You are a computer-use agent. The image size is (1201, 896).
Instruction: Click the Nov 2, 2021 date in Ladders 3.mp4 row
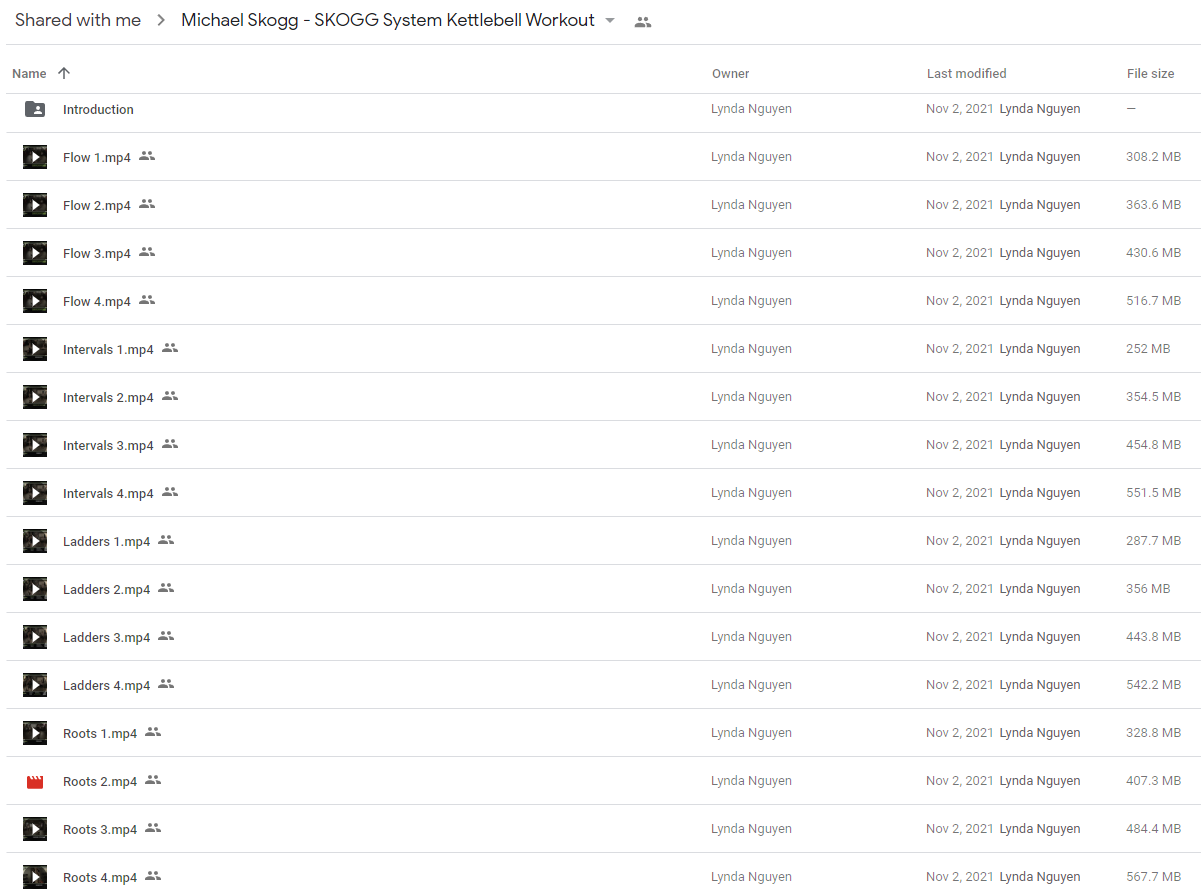(x=960, y=637)
